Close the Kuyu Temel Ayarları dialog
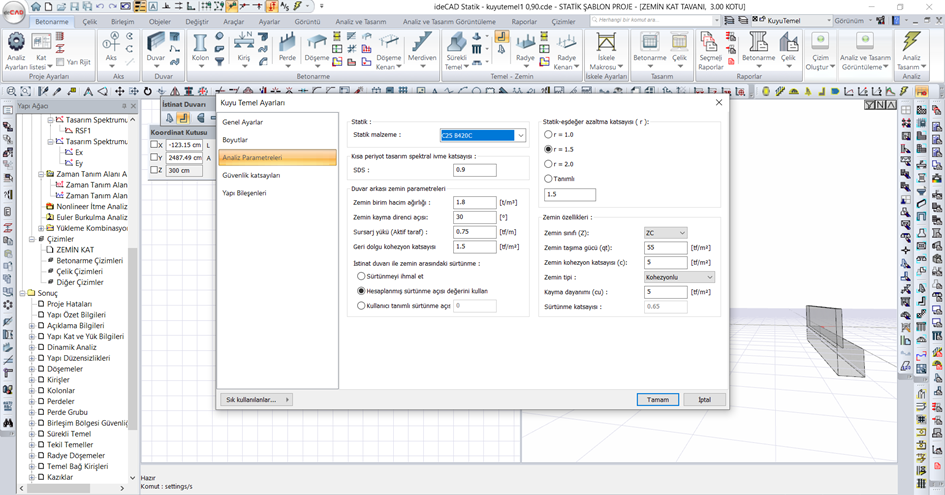 pyautogui.click(x=718, y=102)
